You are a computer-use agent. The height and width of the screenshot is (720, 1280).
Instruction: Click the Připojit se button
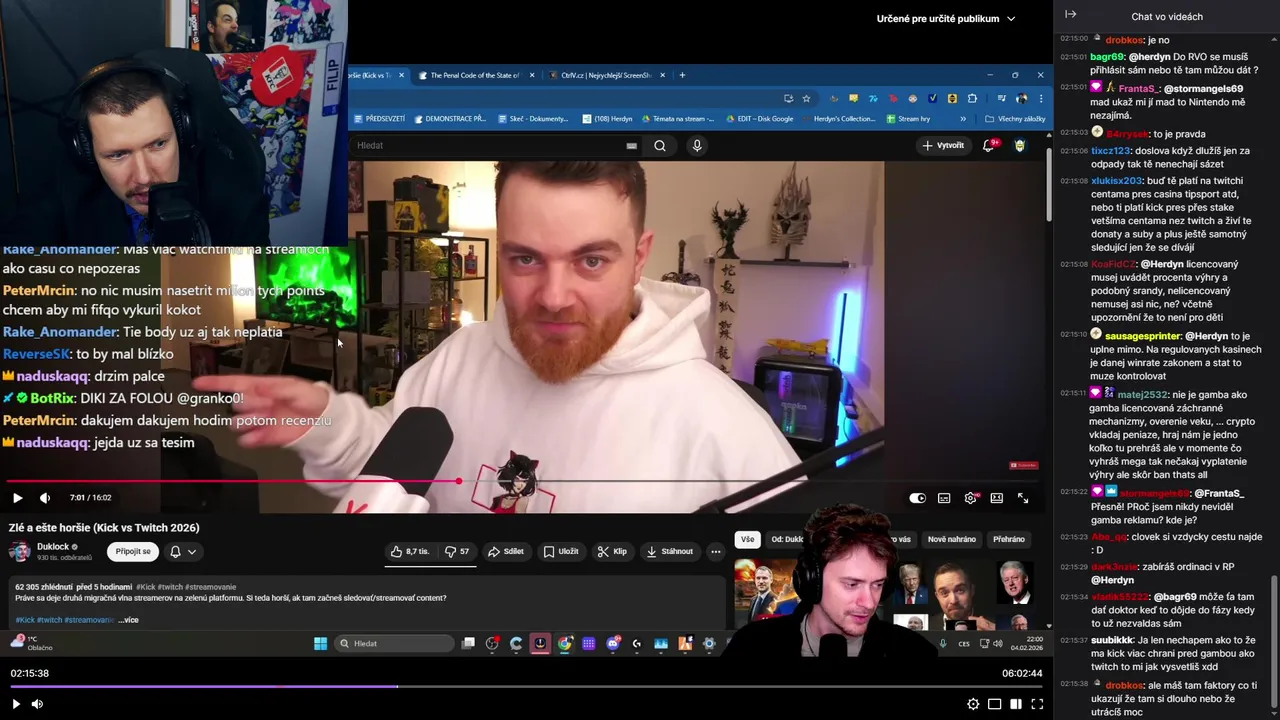click(x=133, y=551)
